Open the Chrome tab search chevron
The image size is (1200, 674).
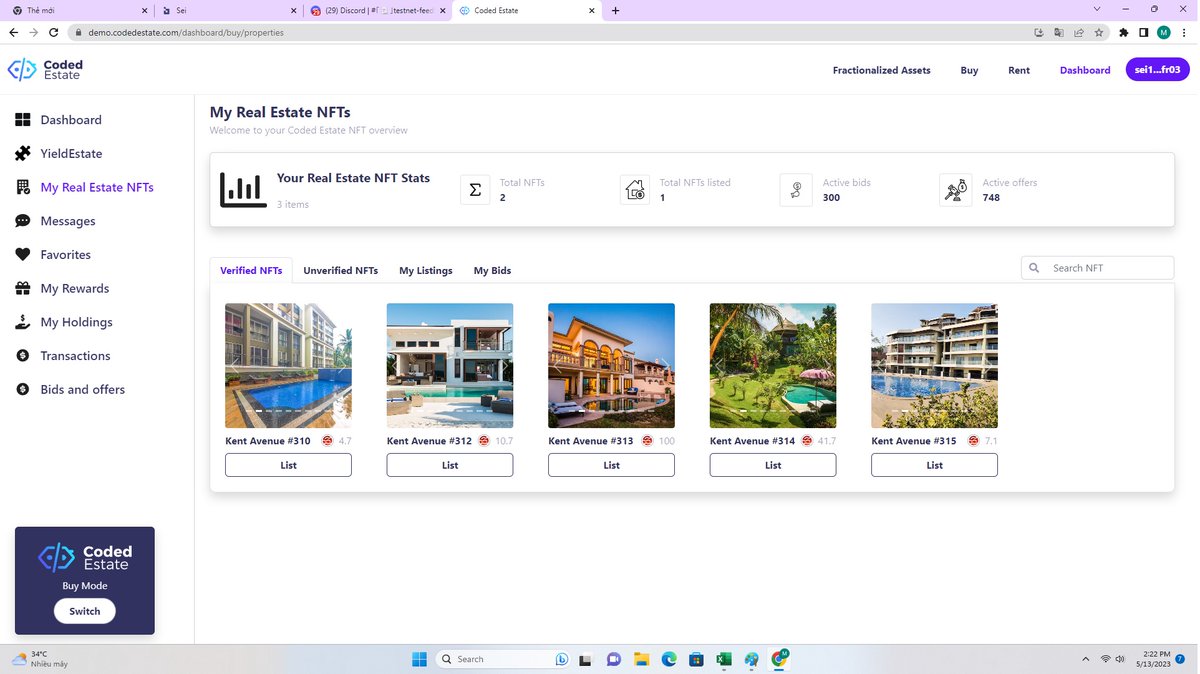click(x=1097, y=10)
